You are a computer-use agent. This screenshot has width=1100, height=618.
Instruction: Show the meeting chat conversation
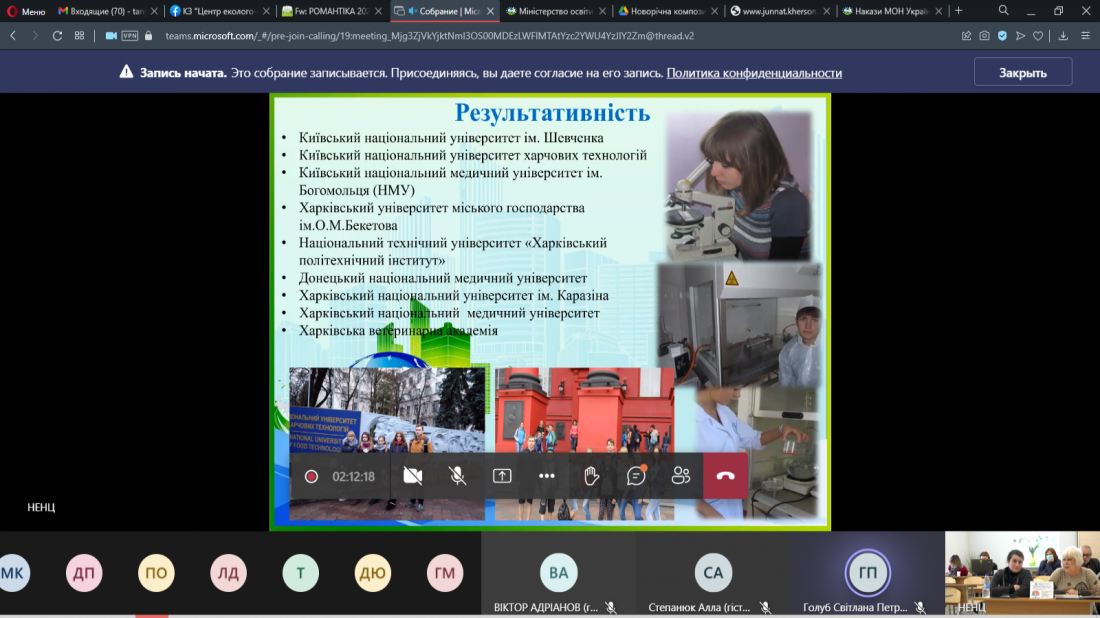pyautogui.click(x=636, y=476)
